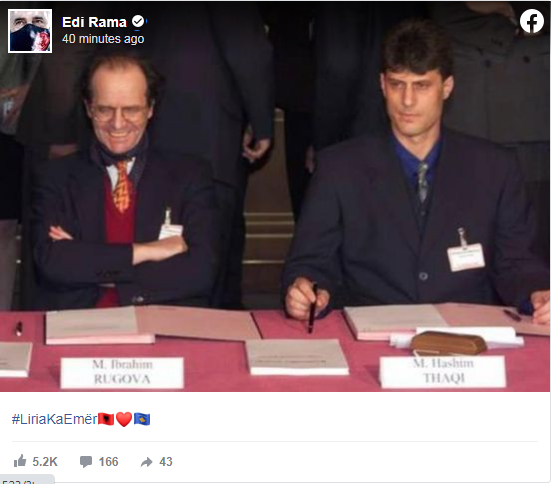Image resolution: width=551 pixels, height=484 pixels.
Task: View the 166 comments count
Action: (108, 462)
